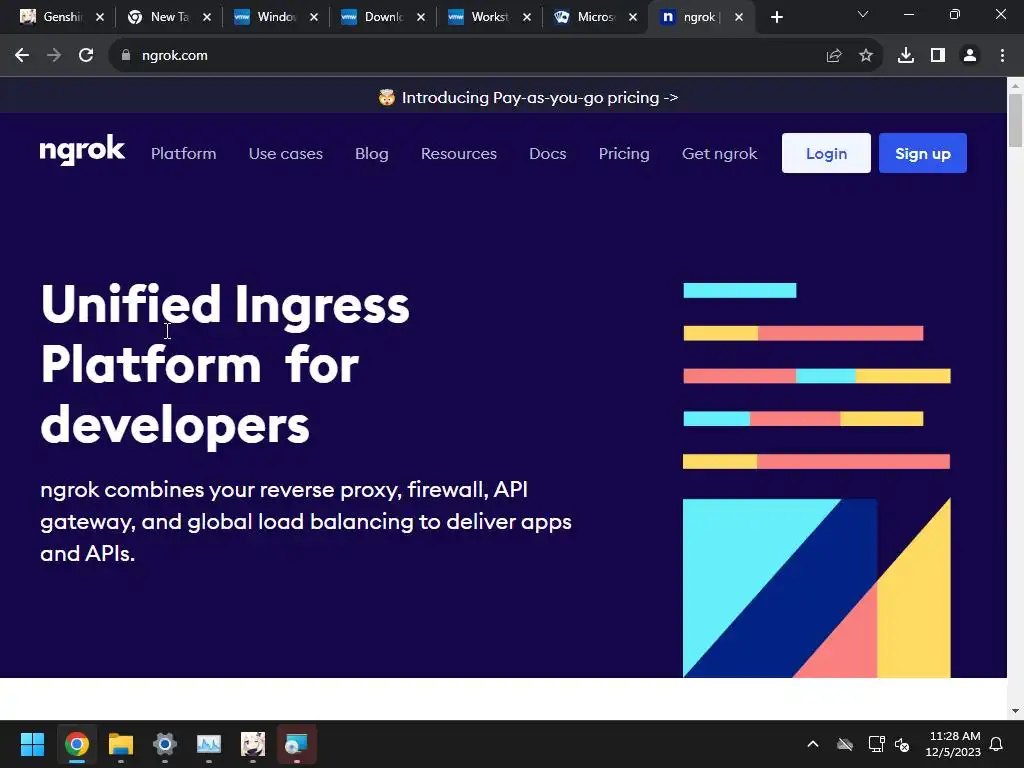Reload the ngrok page
This screenshot has height=768, width=1024.
(86, 56)
